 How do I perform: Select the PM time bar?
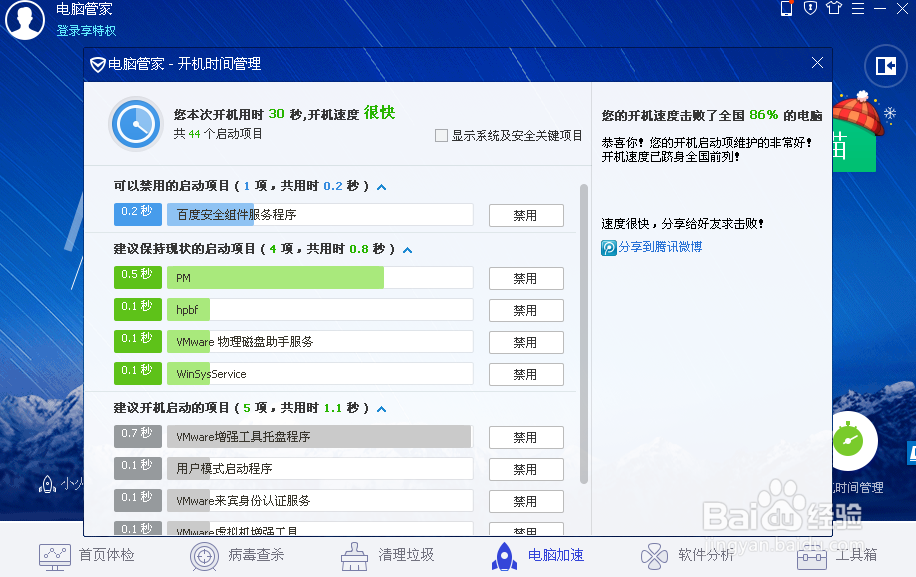(320, 277)
